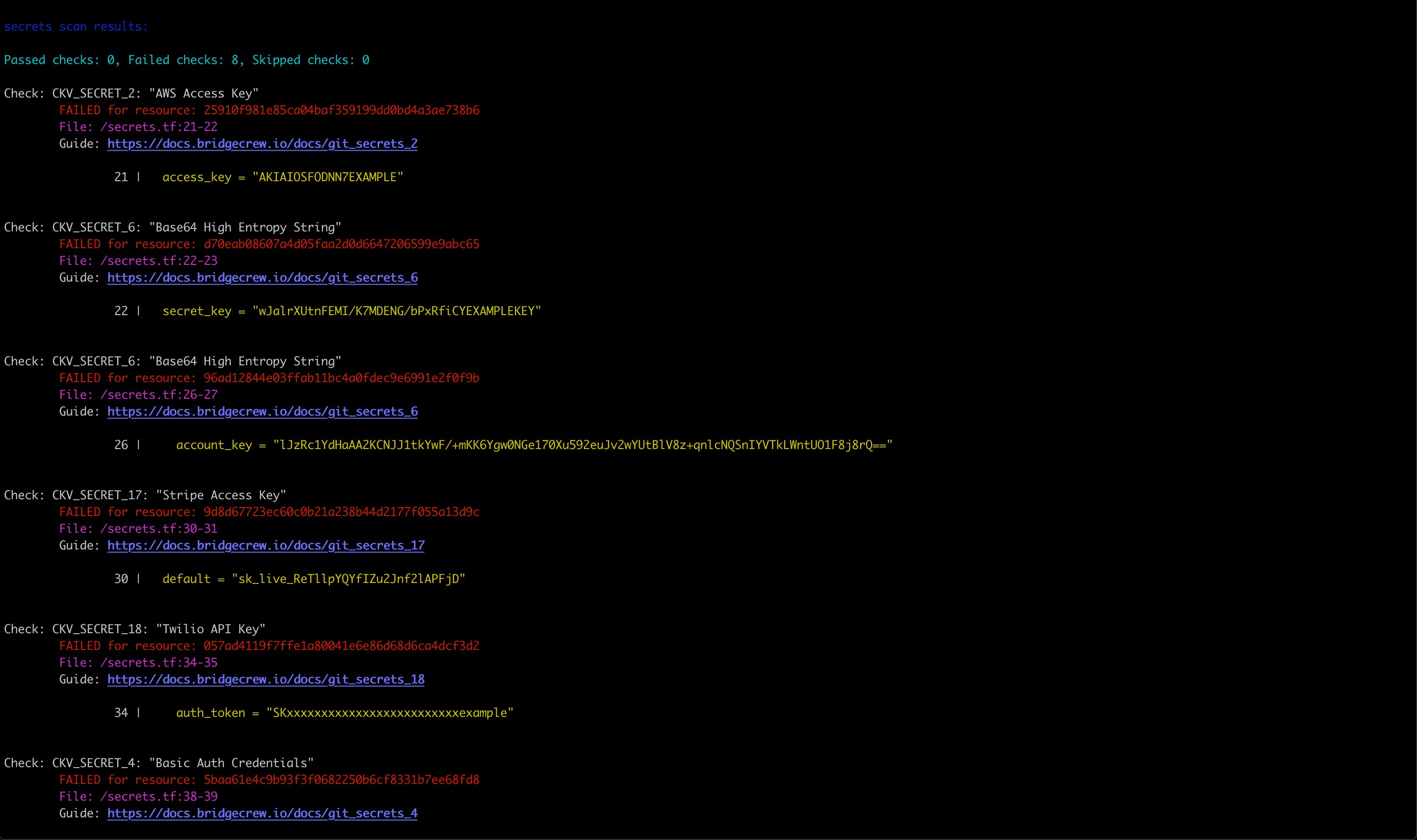The image size is (1417, 840).
Task: Open the git_secrets_2 guide link
Action: tap(262, 144)
